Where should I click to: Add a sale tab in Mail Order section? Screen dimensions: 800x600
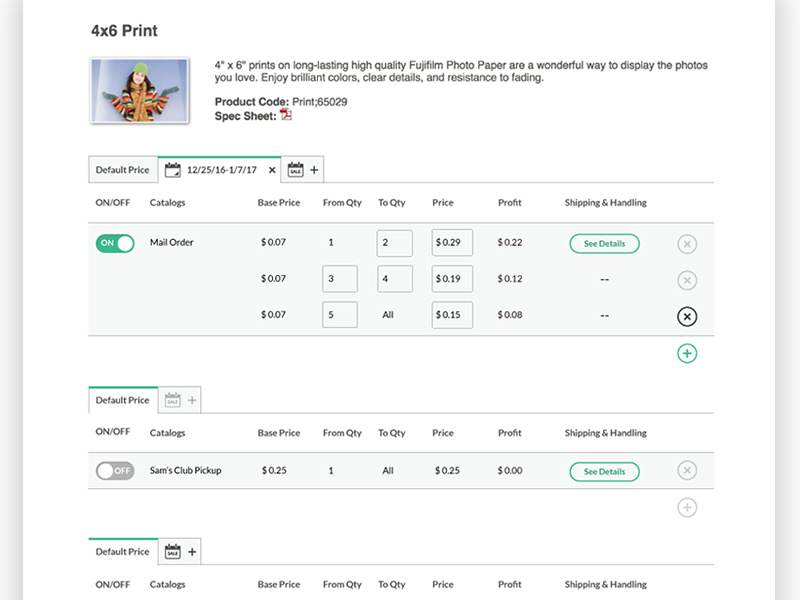pos(314,170)
